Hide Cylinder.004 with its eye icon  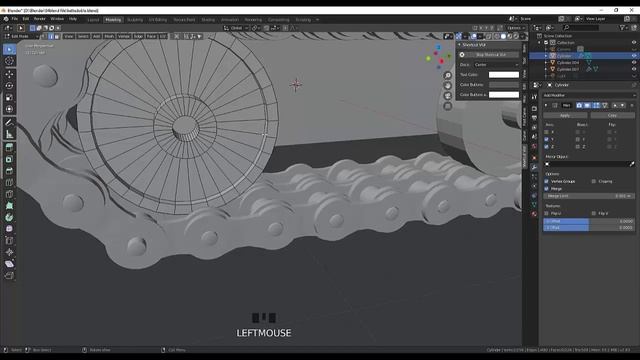click(x=634, y=62)
